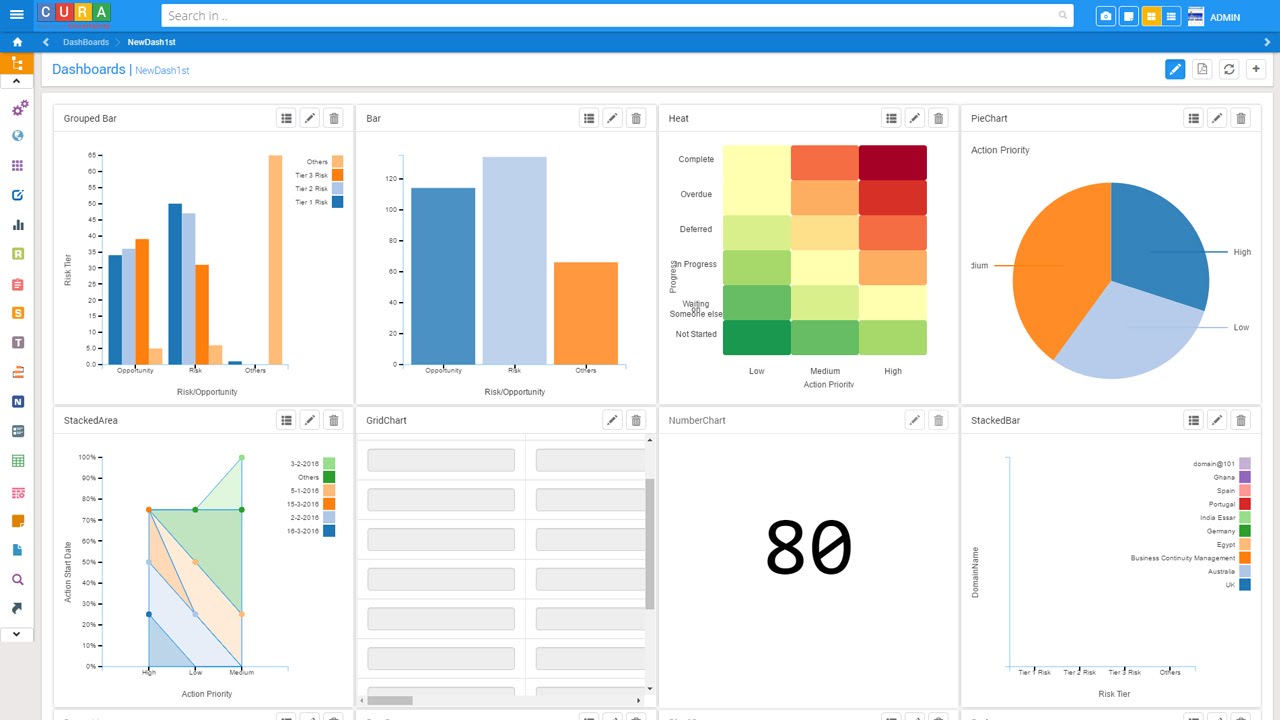Refresh the dashboard with the reload icon

pyautogui.click(x=1229, y=69)
